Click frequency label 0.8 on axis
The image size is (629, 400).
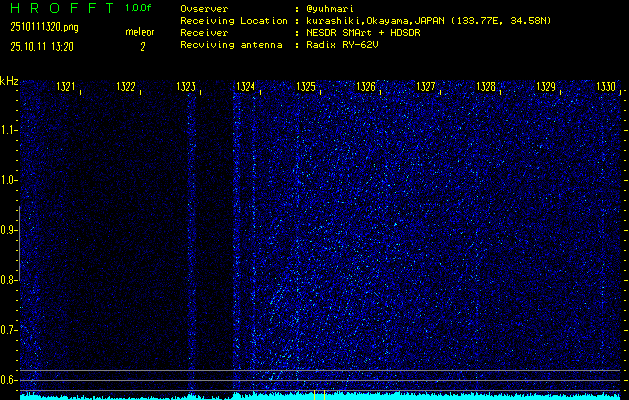8,280
